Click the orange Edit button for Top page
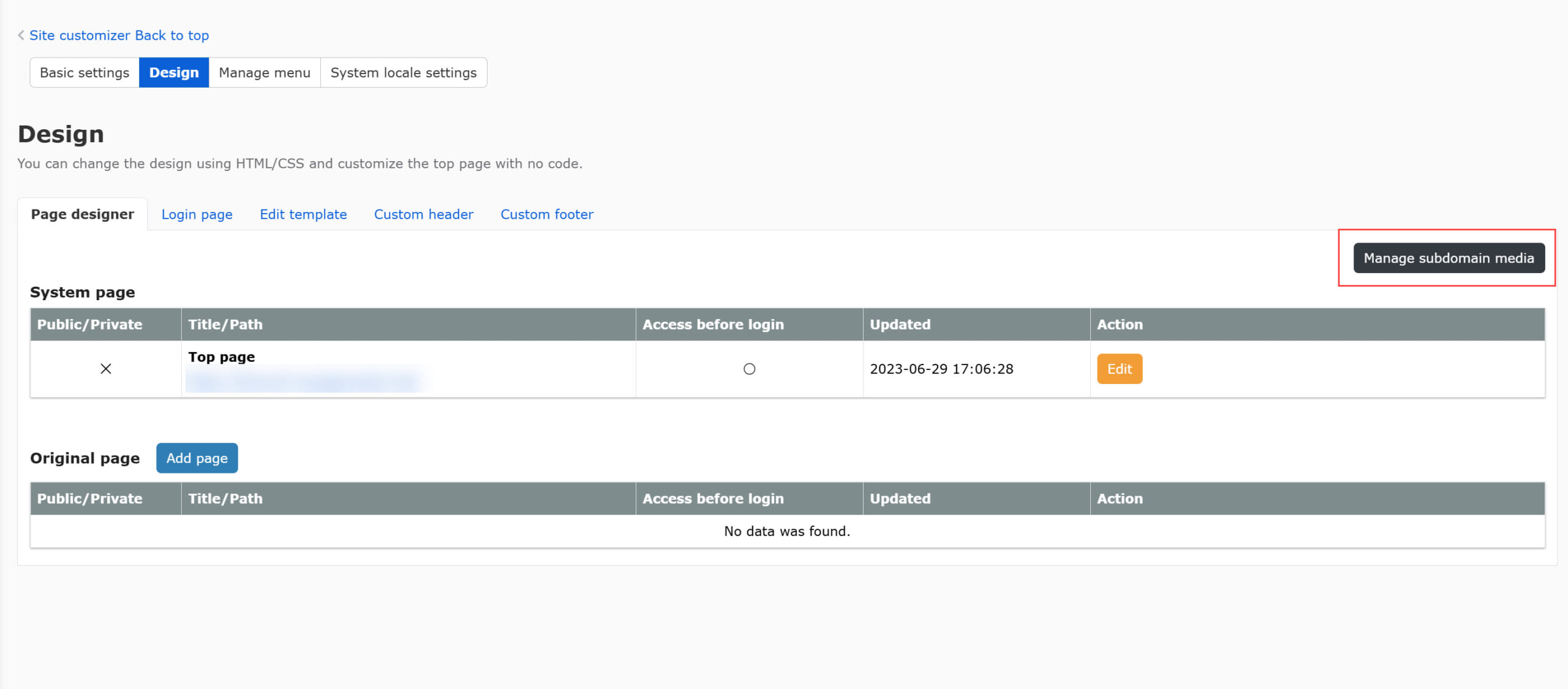1568x689 pixels. click(1119, 369)
